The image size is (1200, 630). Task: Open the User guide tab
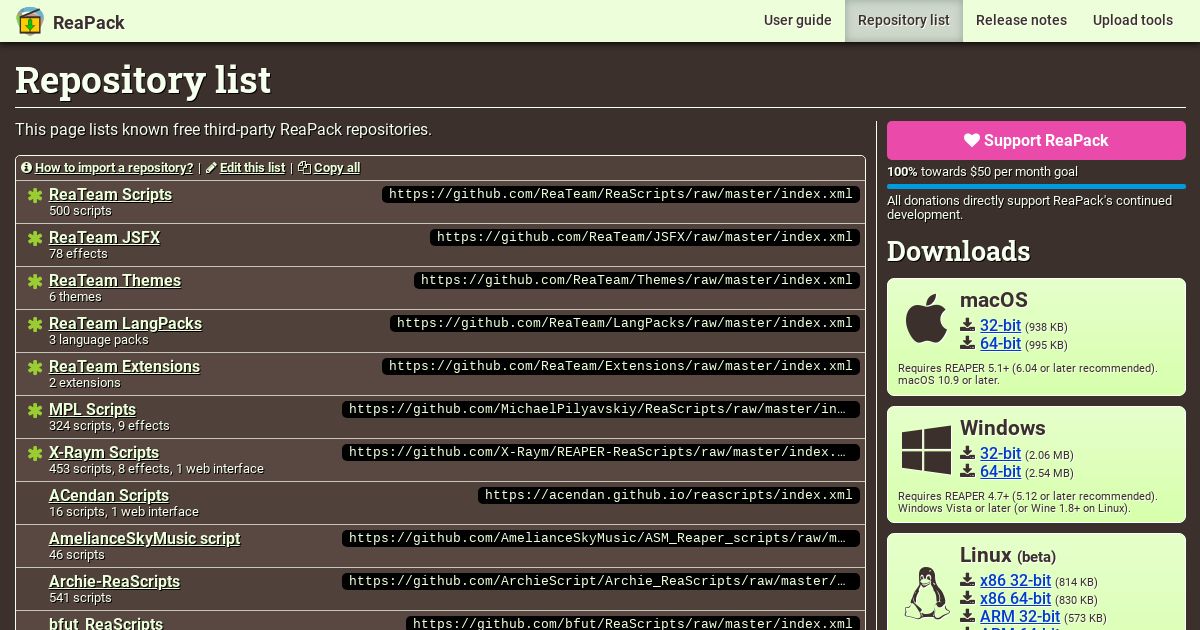coord(798,20)
